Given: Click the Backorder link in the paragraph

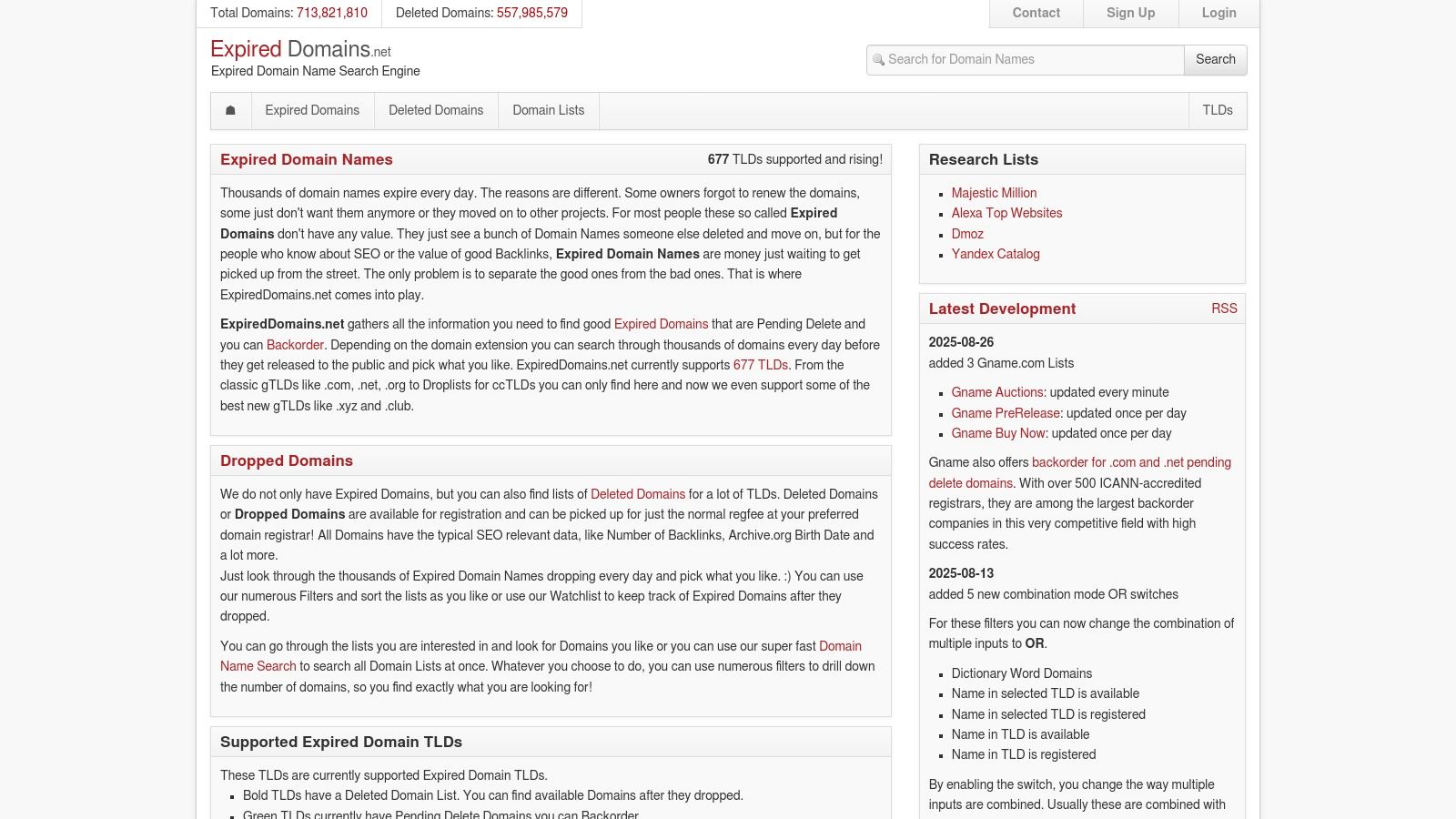Looking at the screenshot, I should point(295,345).
